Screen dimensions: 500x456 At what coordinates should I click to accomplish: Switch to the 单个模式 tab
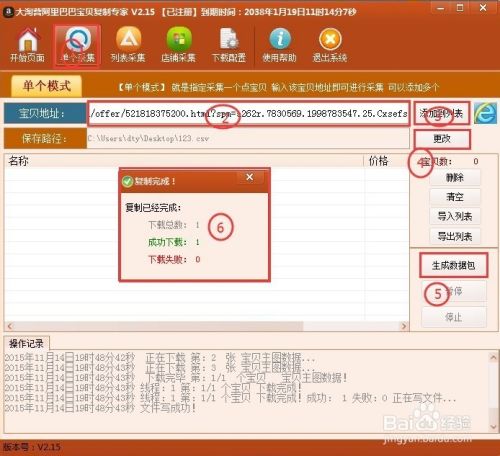[47, 86]
